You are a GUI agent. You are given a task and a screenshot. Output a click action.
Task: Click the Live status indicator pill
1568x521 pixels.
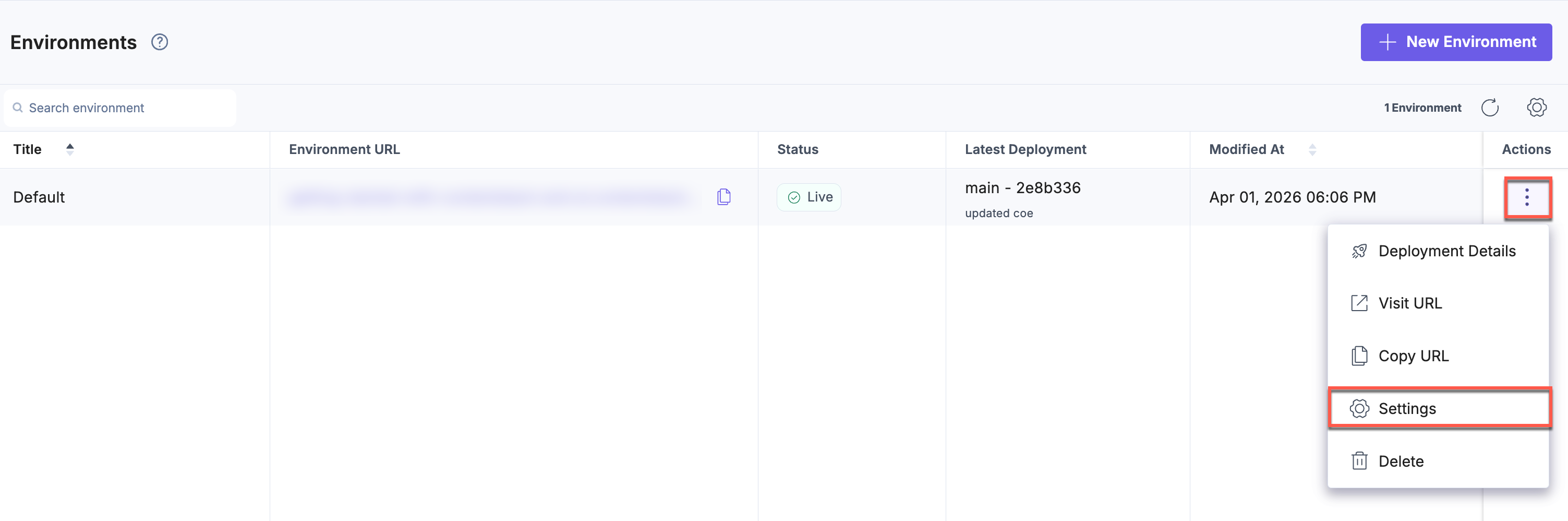click(x=809, y=196)
